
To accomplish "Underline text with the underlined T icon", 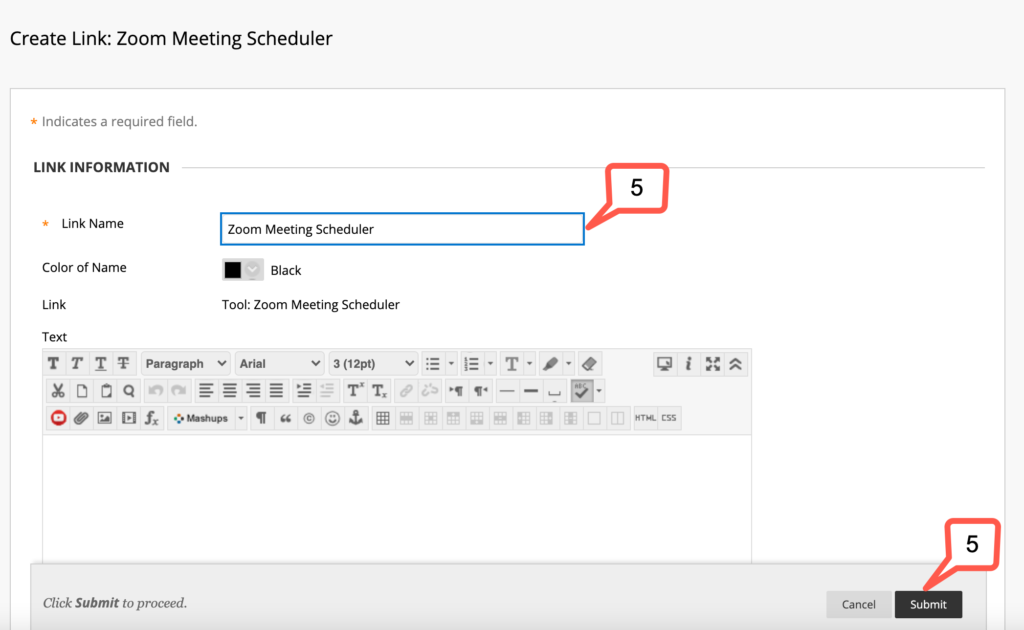I will [x=101, y=364].
